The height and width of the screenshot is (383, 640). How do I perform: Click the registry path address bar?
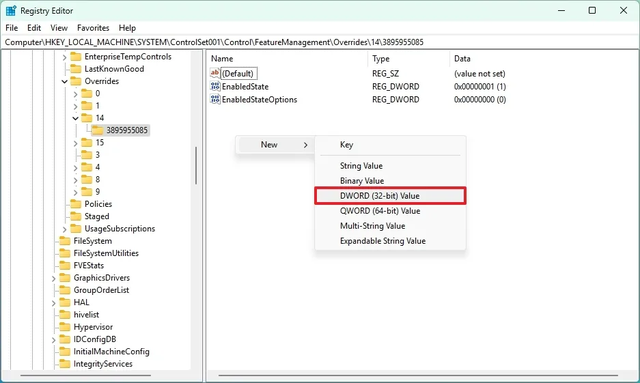pyautogui.click(x=320, y=42)
